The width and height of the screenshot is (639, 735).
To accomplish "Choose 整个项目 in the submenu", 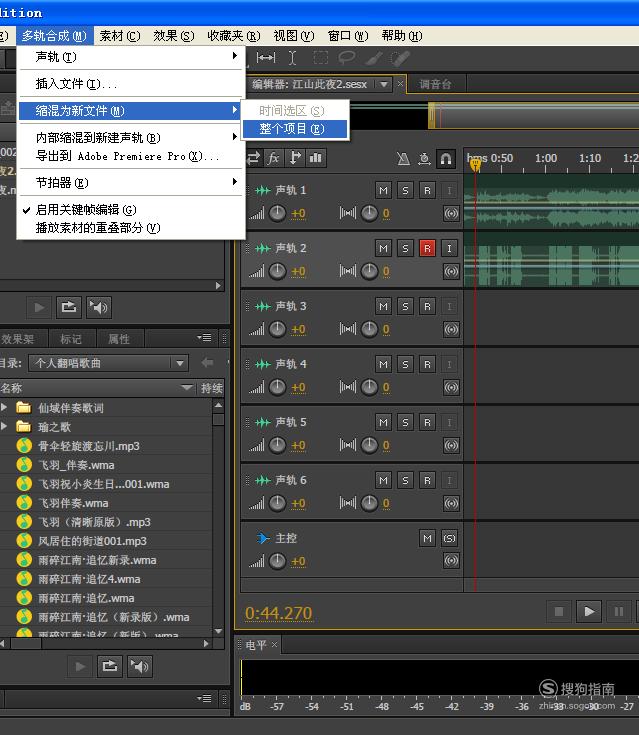I will pyautogui.click(x=295, y=129).
